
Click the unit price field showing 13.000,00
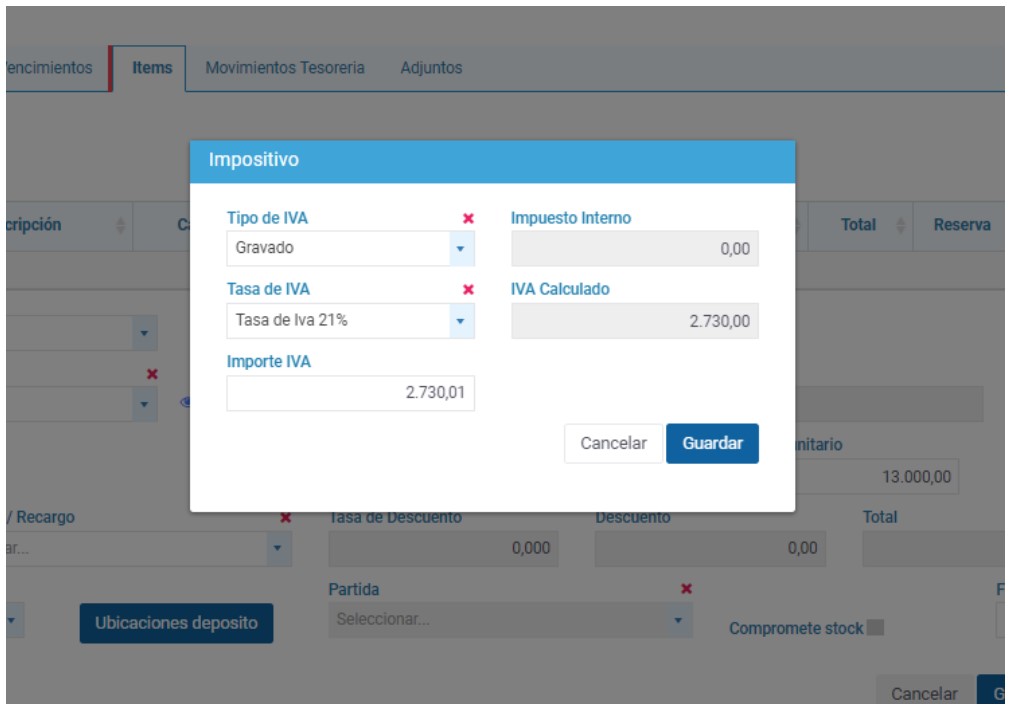point(876,477)
